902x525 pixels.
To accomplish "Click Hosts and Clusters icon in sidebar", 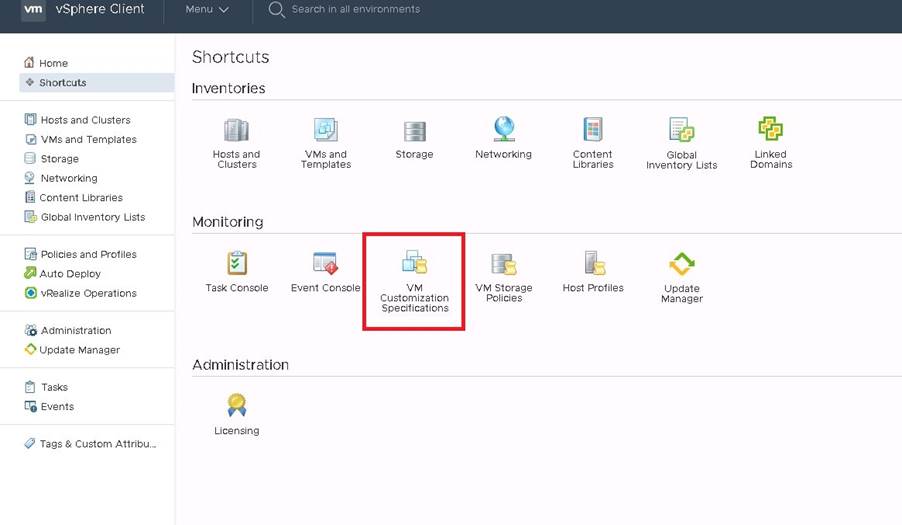I will (30, 119).
